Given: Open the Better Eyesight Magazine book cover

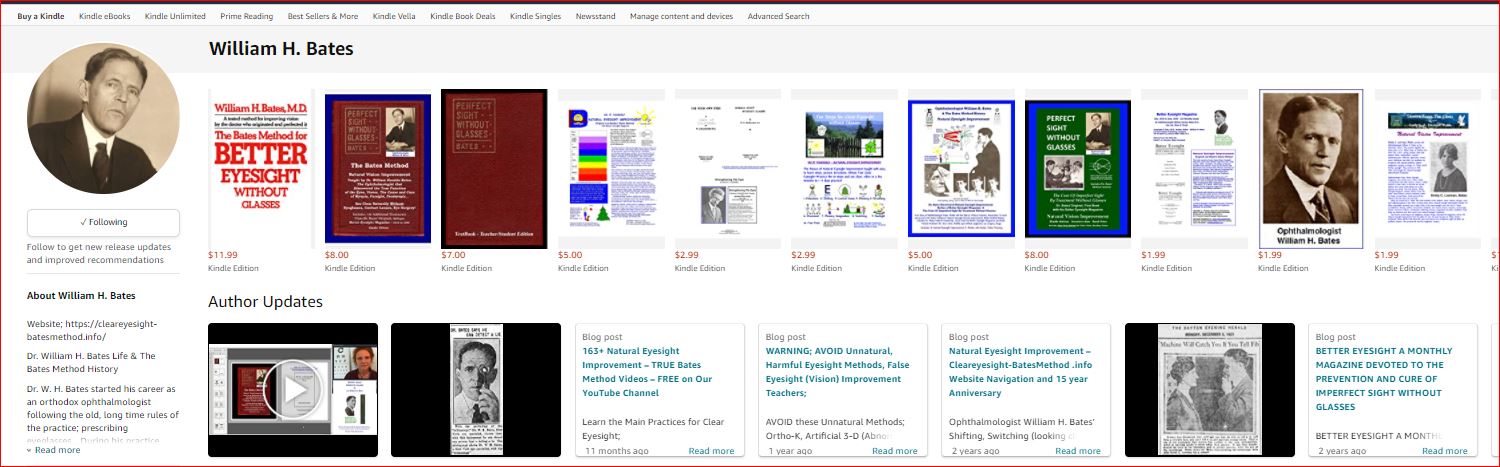Looking at the screenshot, I should tap(1194, 168).
